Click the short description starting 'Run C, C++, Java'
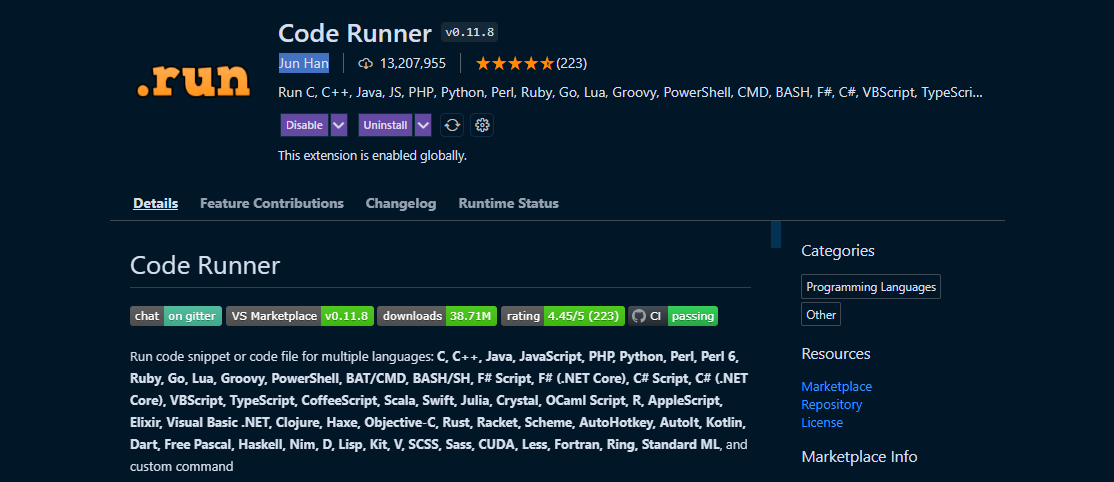Viewport: 1114px width, 482px height. 630,92
